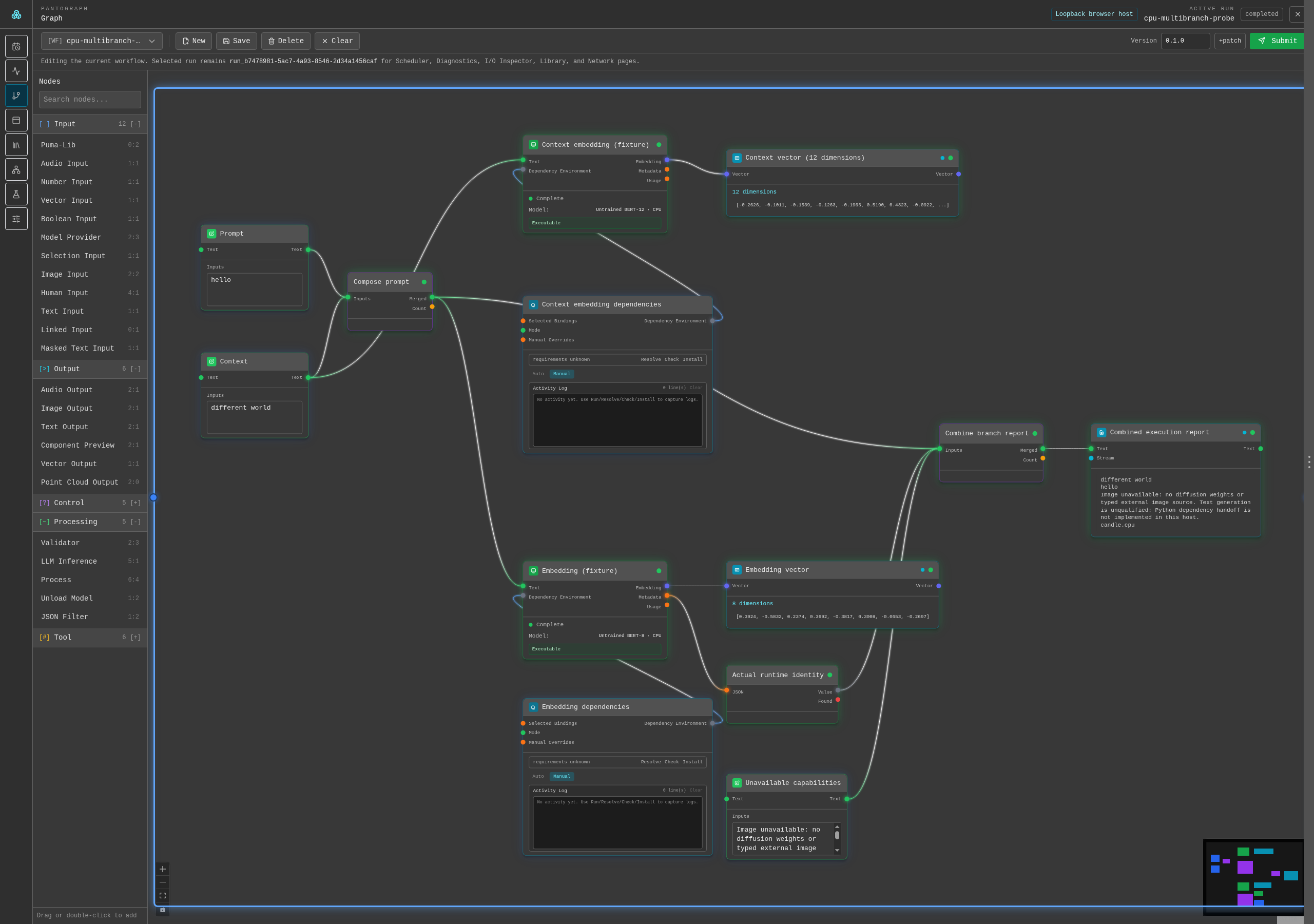The image size is (1314, 924).
Task: Click the Prompt node's green edit icon
Action: point(211,234)
